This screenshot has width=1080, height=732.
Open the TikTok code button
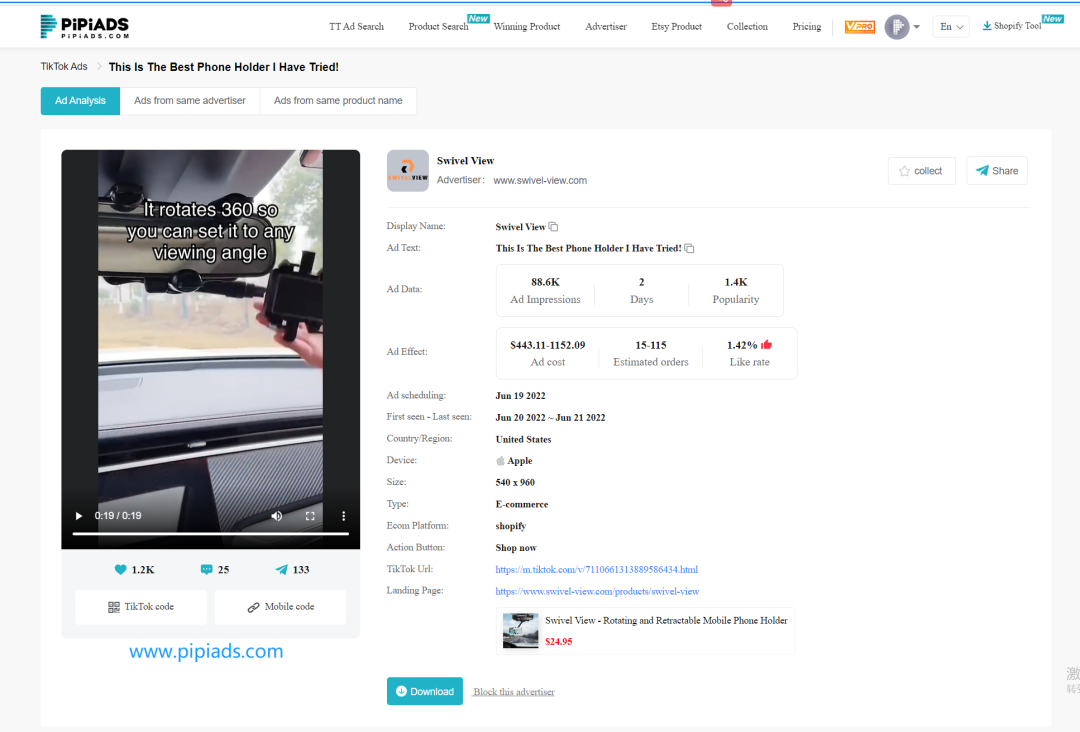tap(141, 607)
